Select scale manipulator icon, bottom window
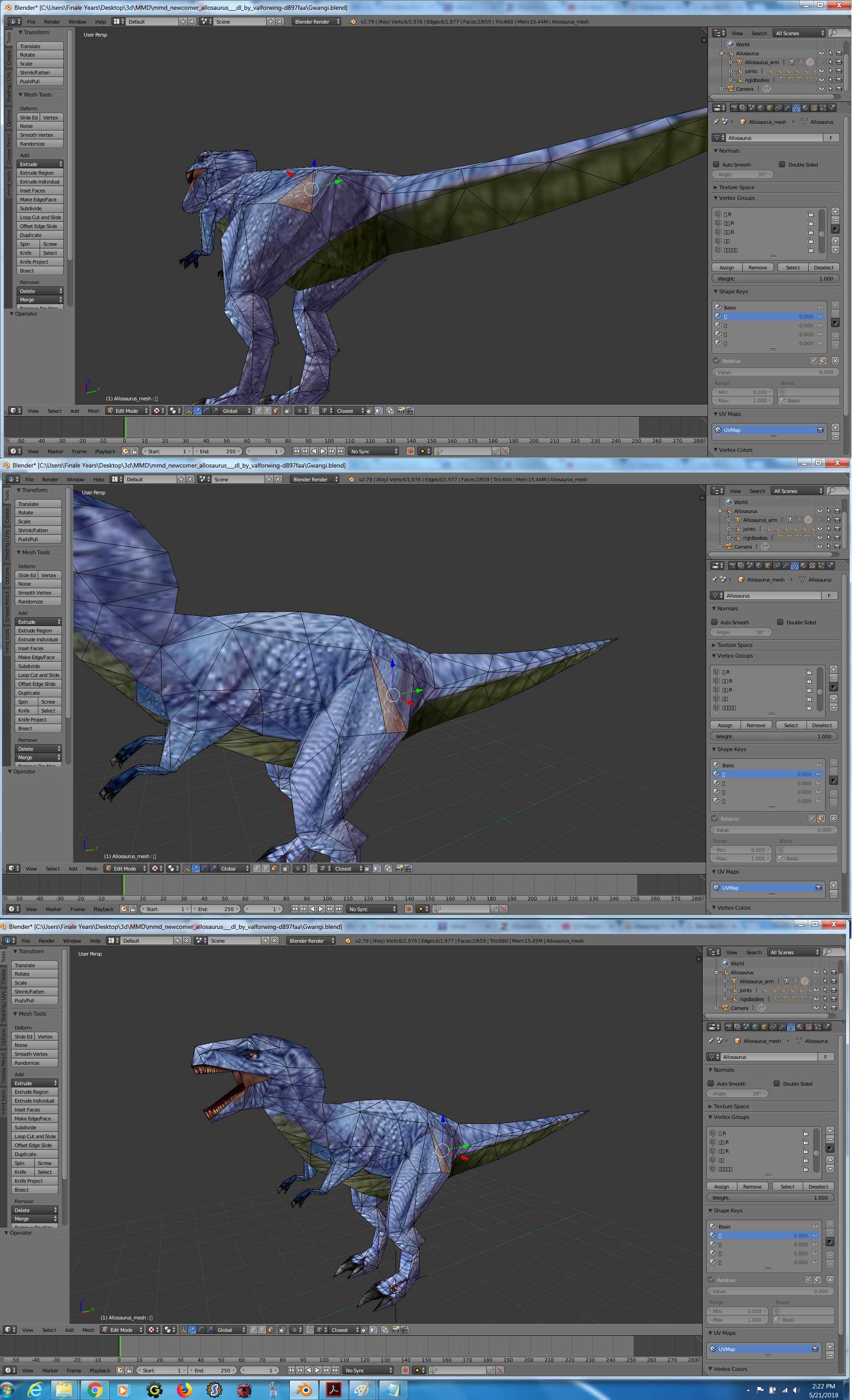Viewport: 855px width, 1400px height. pyautogui.click(x=210, y=1330)
